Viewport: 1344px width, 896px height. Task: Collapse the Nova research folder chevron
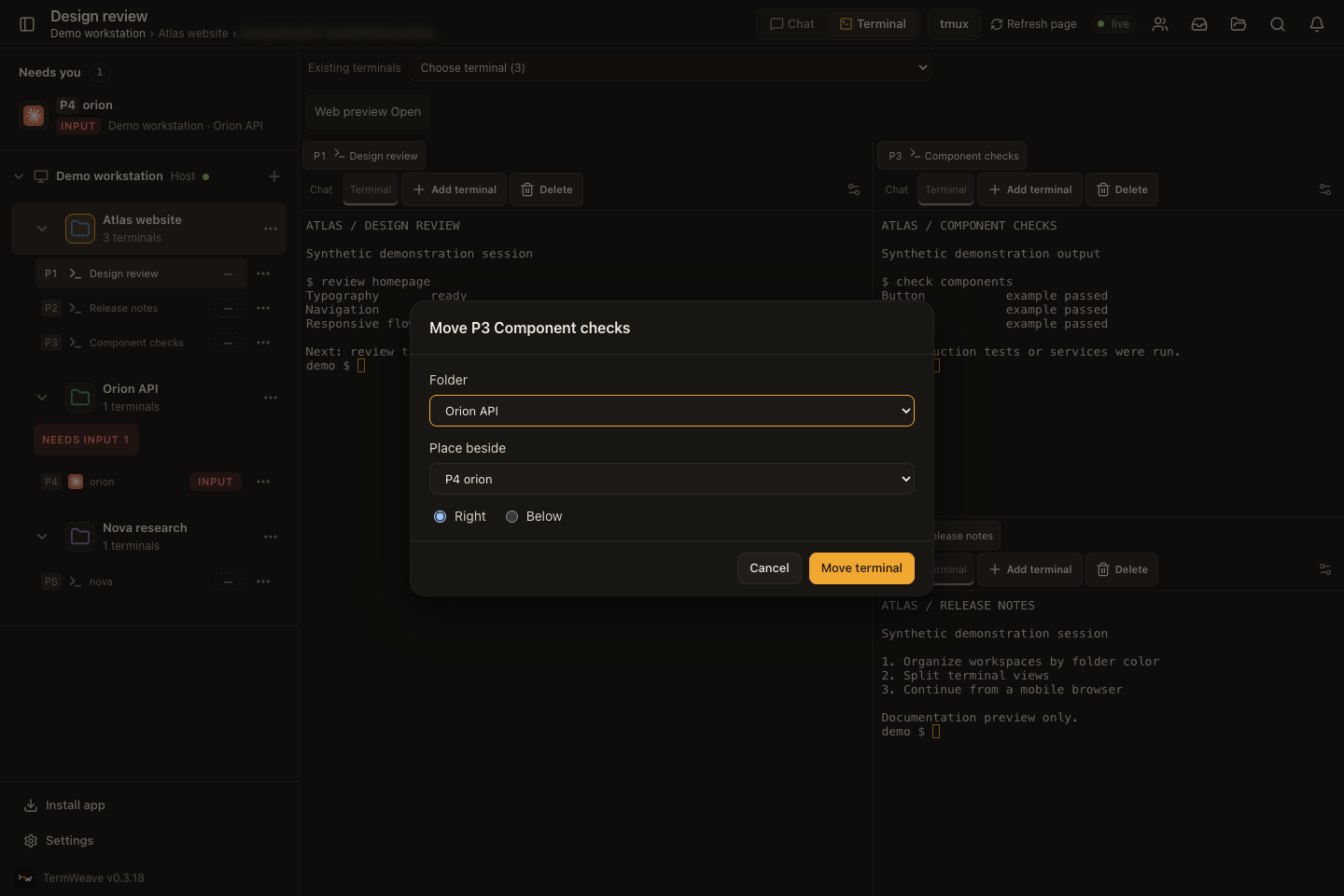pos(42,537)
